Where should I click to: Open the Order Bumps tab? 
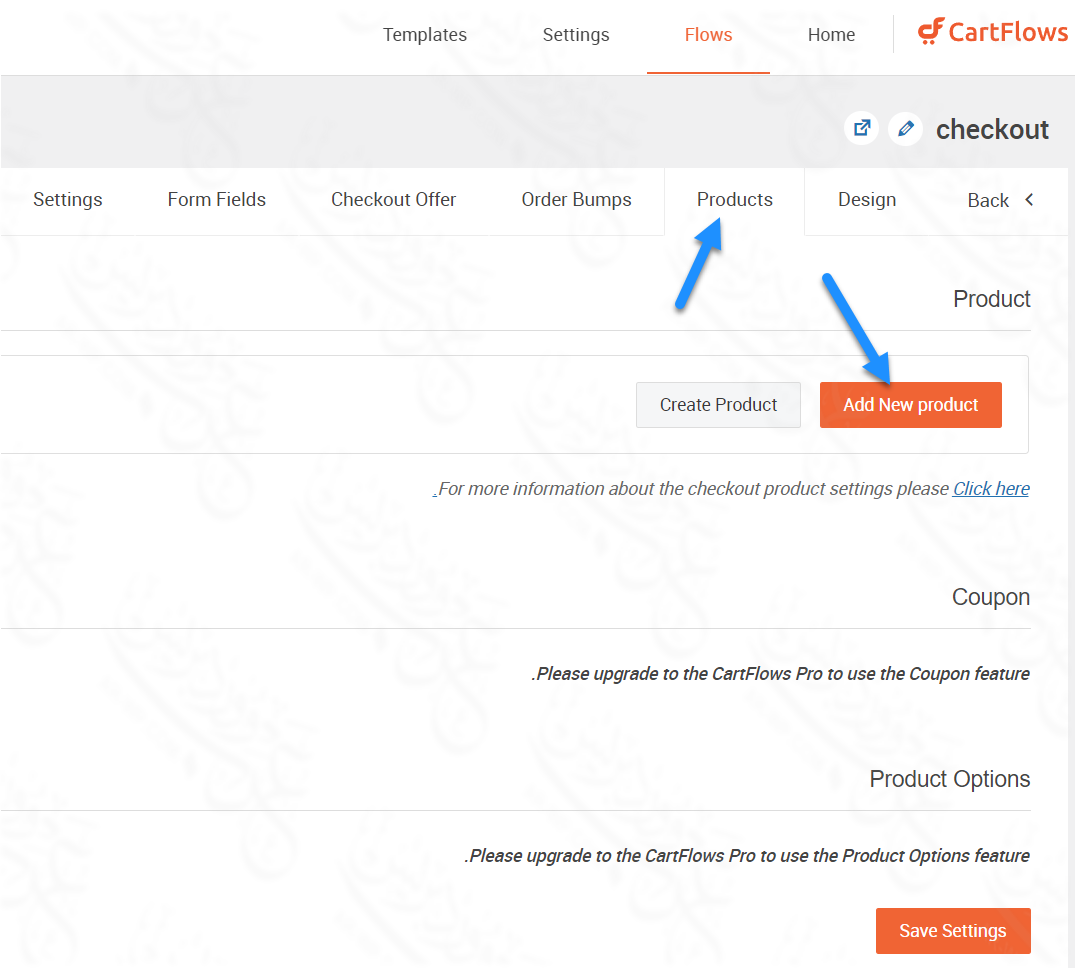pos(576,200)
